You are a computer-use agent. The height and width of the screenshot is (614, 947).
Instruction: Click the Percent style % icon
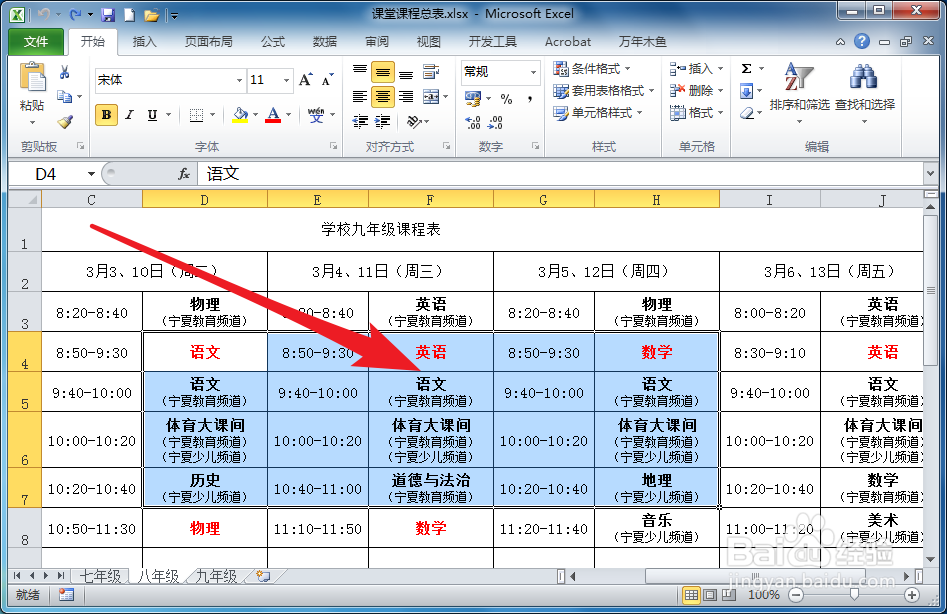(507, 98)
